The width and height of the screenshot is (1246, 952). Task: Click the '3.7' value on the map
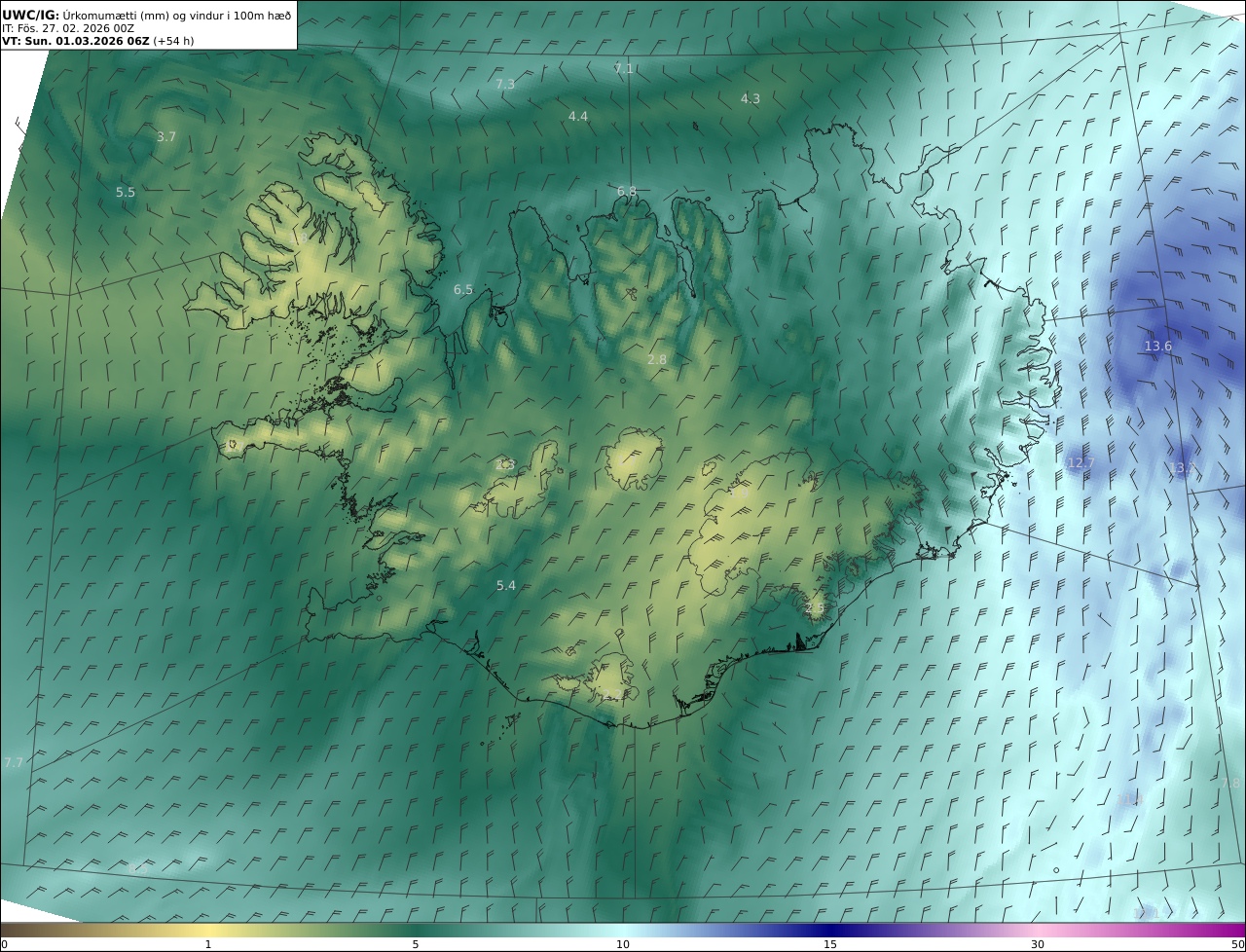(166, 137)
